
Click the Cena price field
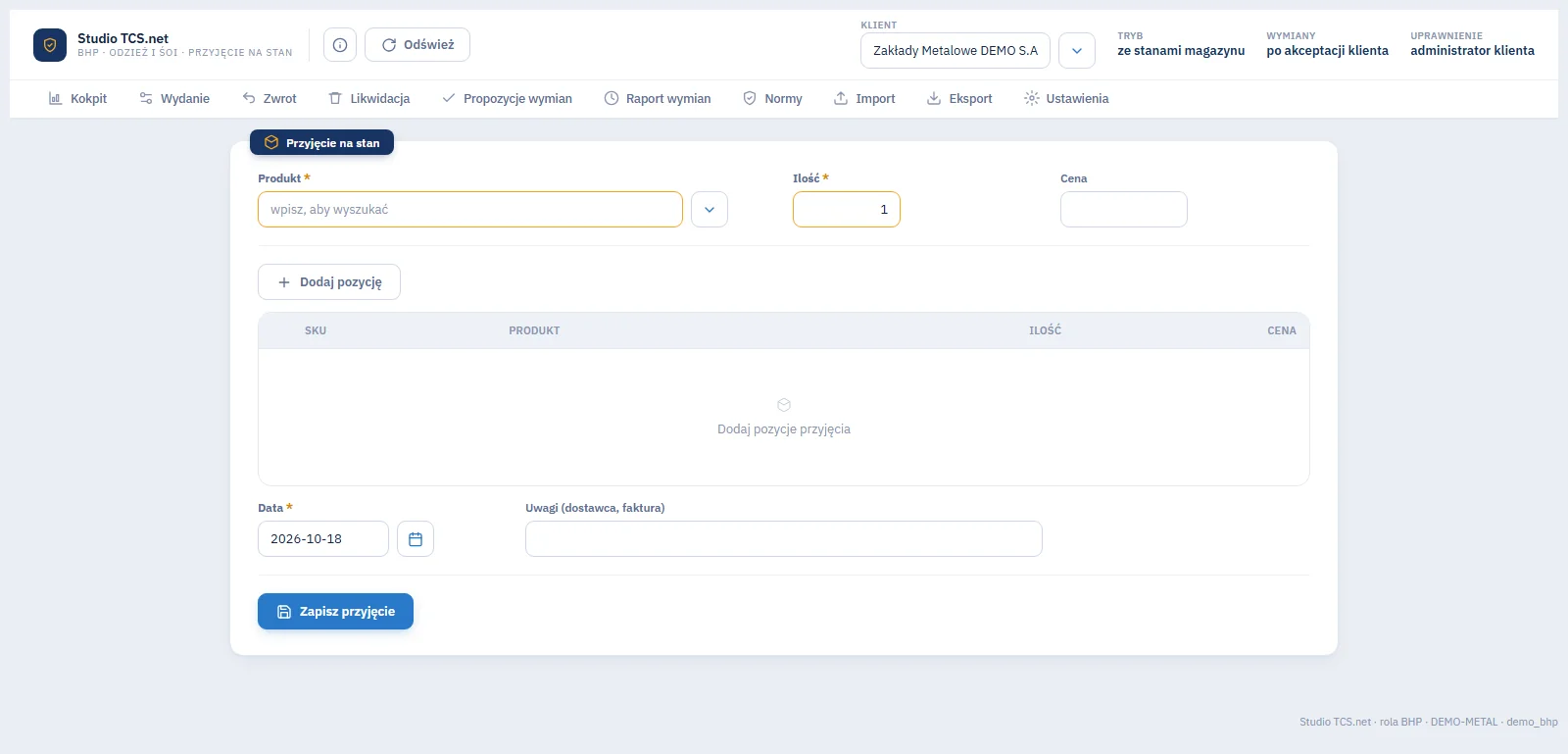pyautogui.click(x=1124, y=210)
